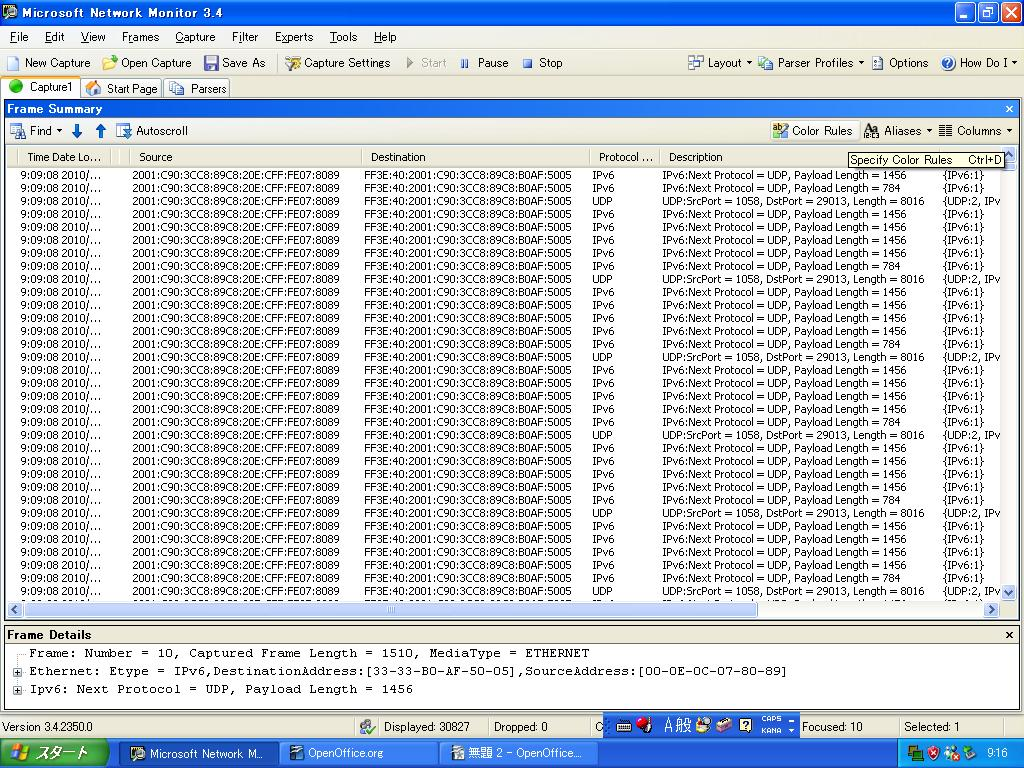Open the Windows スタート menu
This screenshot has width=1024, height=768.
54,754
